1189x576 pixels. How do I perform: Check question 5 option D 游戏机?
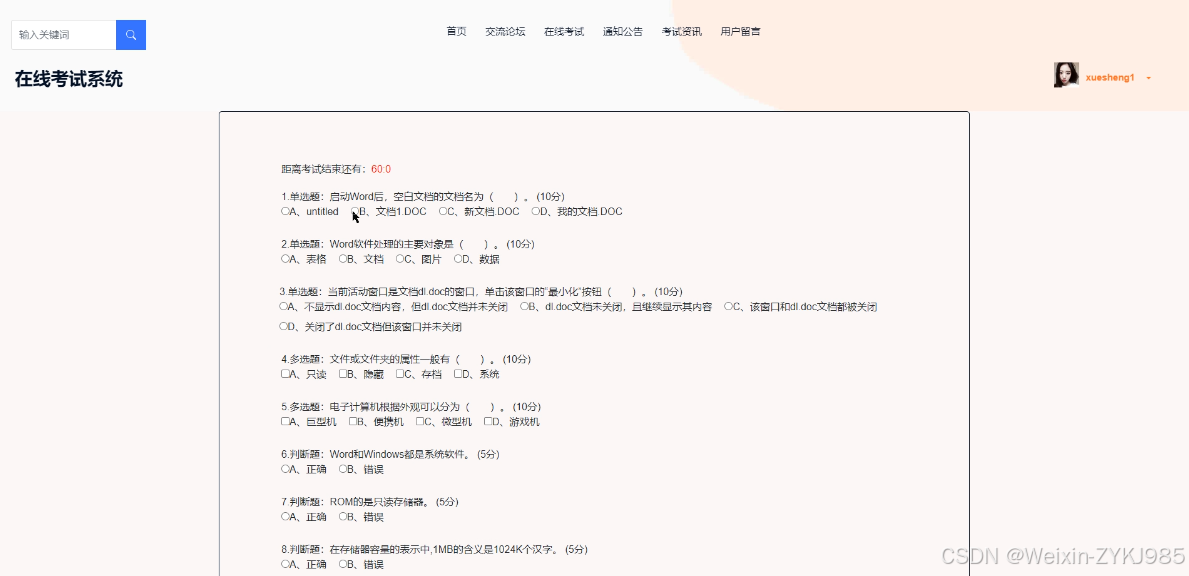488,421
